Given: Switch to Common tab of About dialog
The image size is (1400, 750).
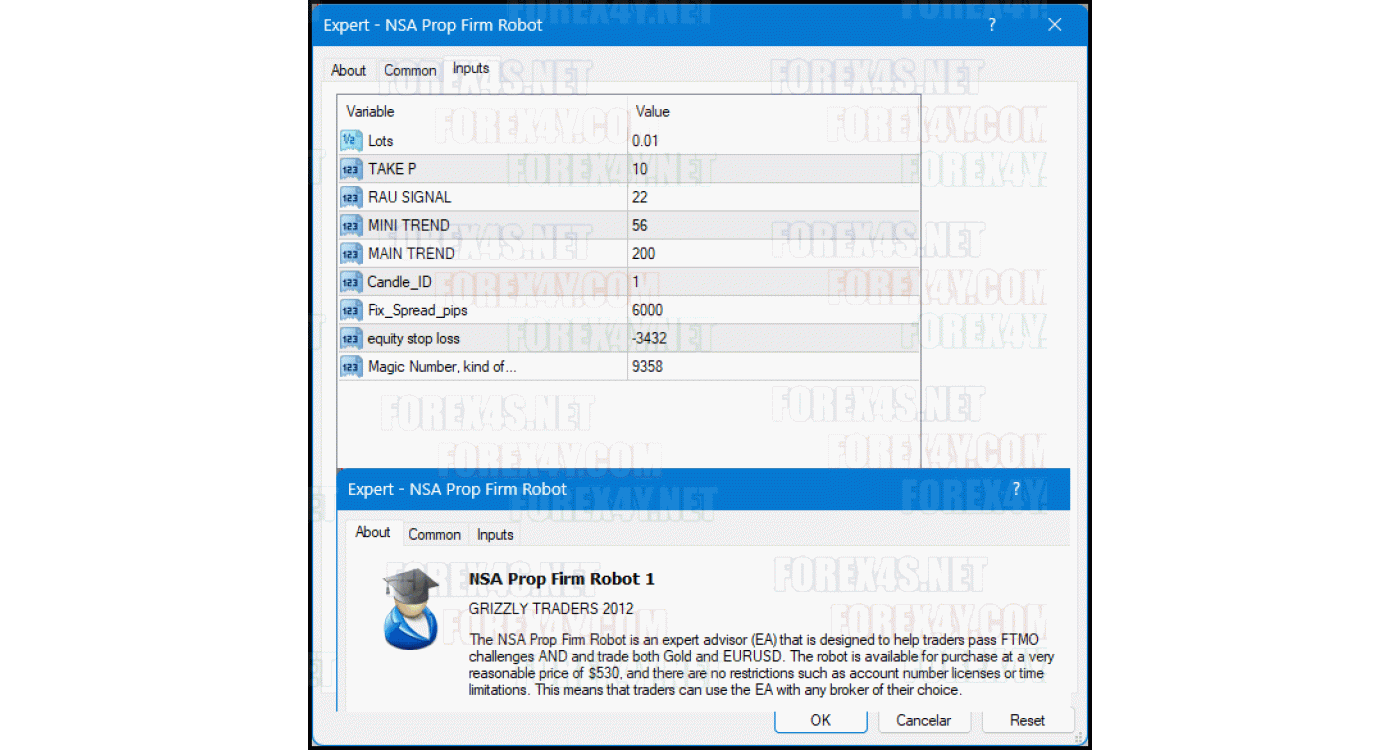Looking at the screenshot, I should [435, 534].
